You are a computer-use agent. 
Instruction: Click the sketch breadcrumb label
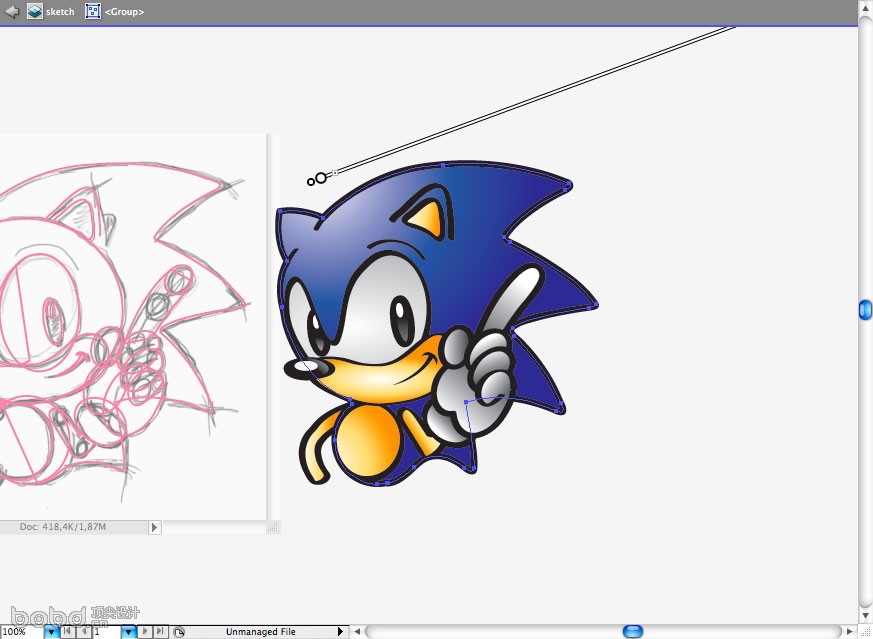tap(60, 12)
